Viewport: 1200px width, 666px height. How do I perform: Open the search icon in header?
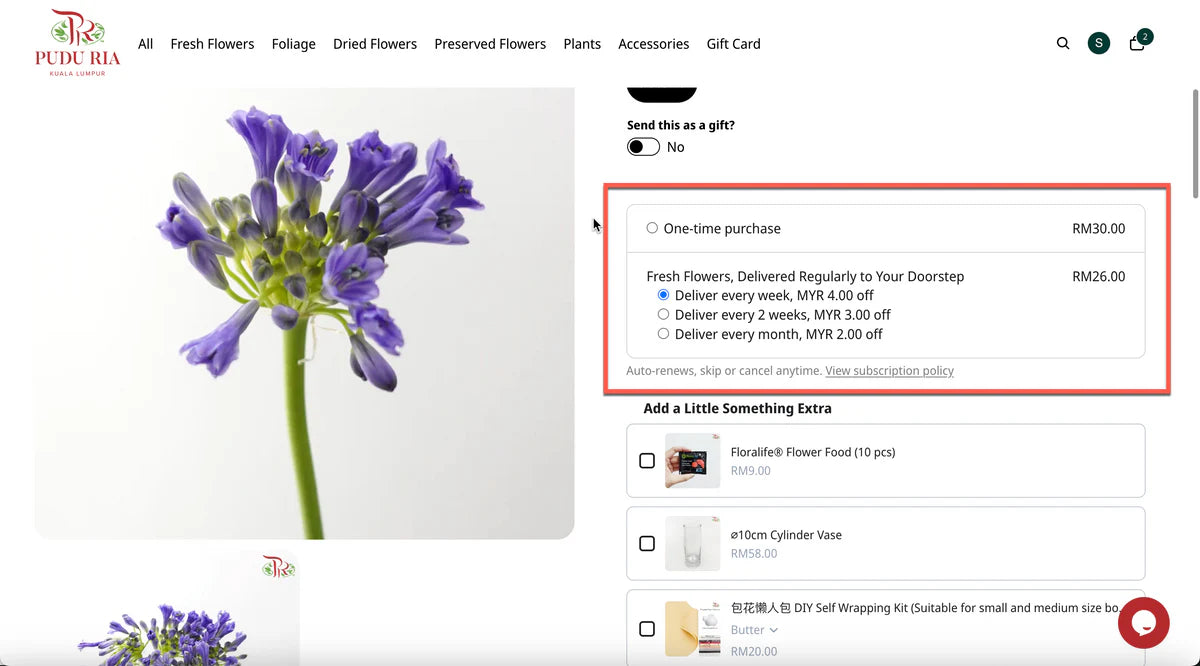pos(1063,43)
